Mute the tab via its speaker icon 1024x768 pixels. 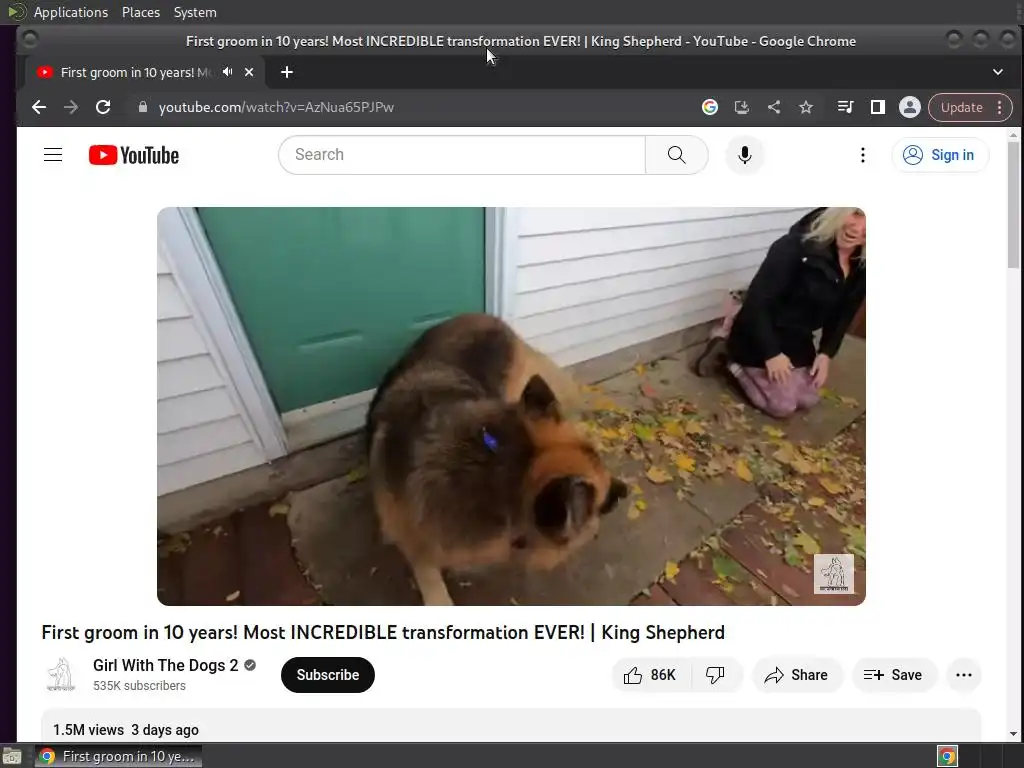[227, 72]
